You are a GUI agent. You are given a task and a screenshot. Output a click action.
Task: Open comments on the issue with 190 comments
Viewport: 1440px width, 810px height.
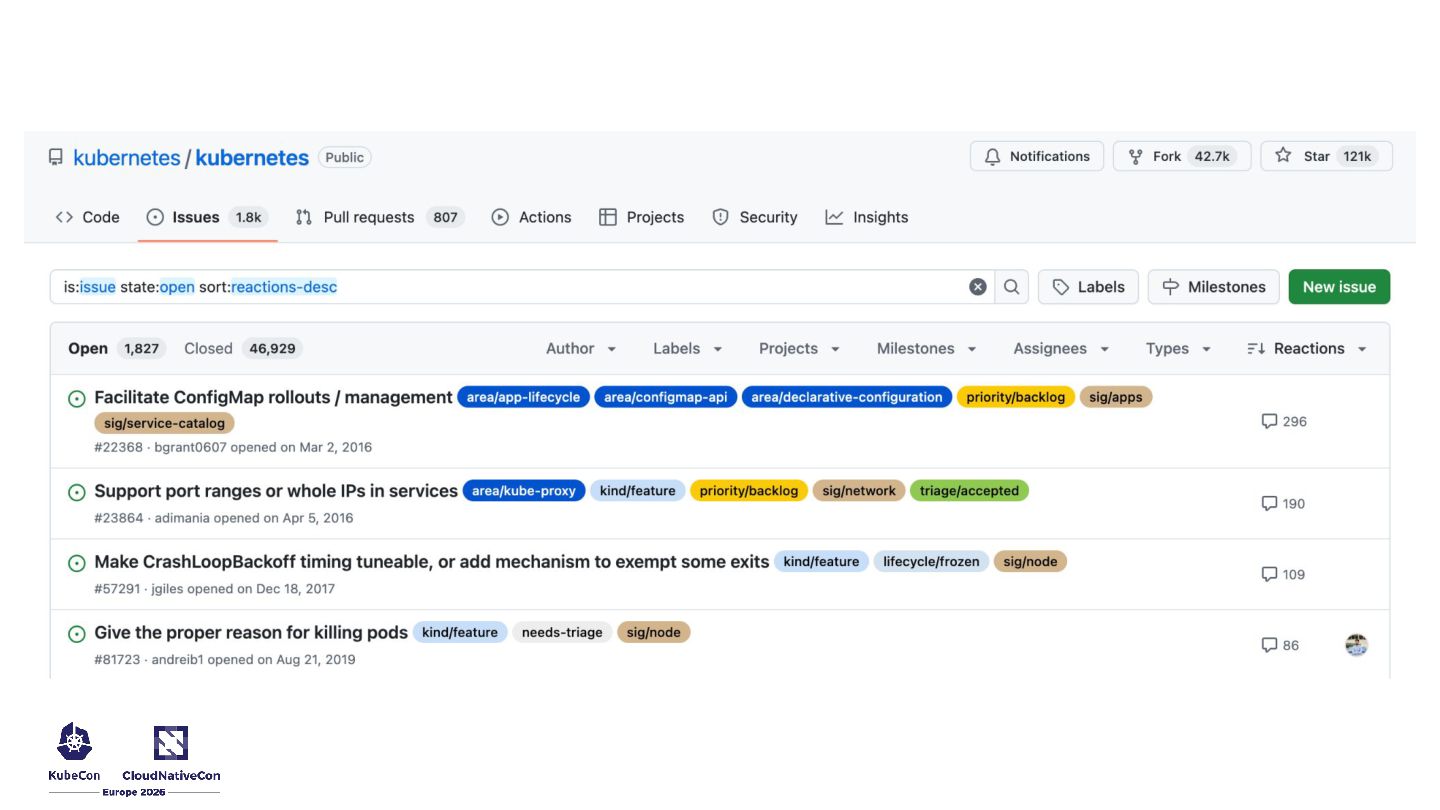(1283, 503)
